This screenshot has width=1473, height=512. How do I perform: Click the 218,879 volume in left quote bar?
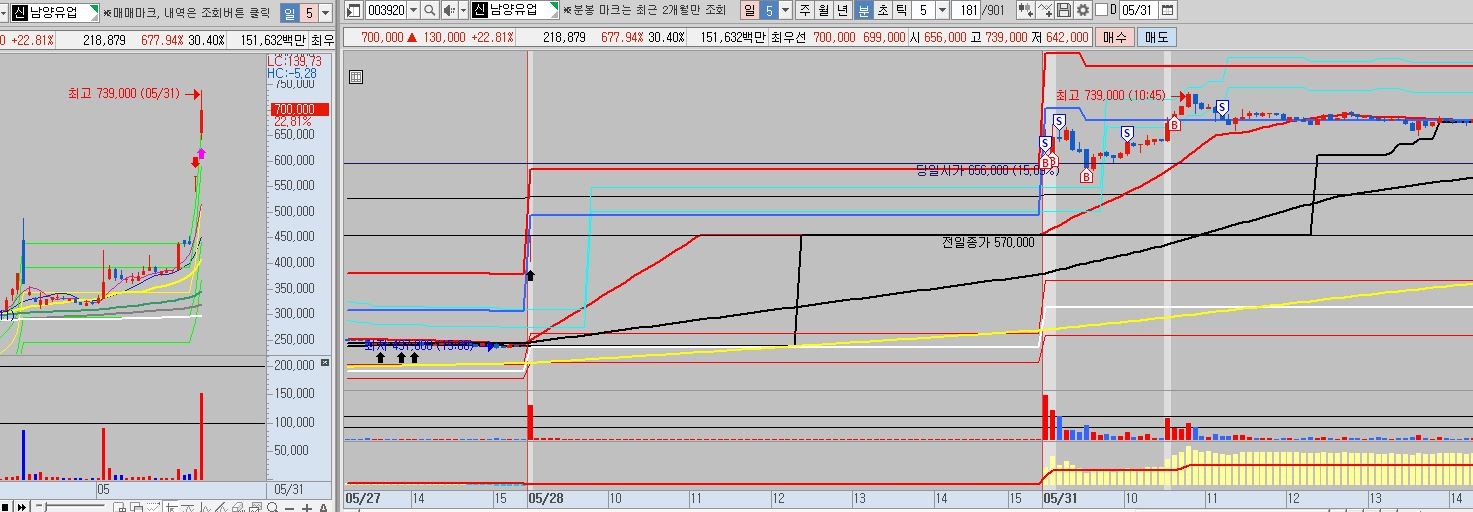[x=104, y=40]
